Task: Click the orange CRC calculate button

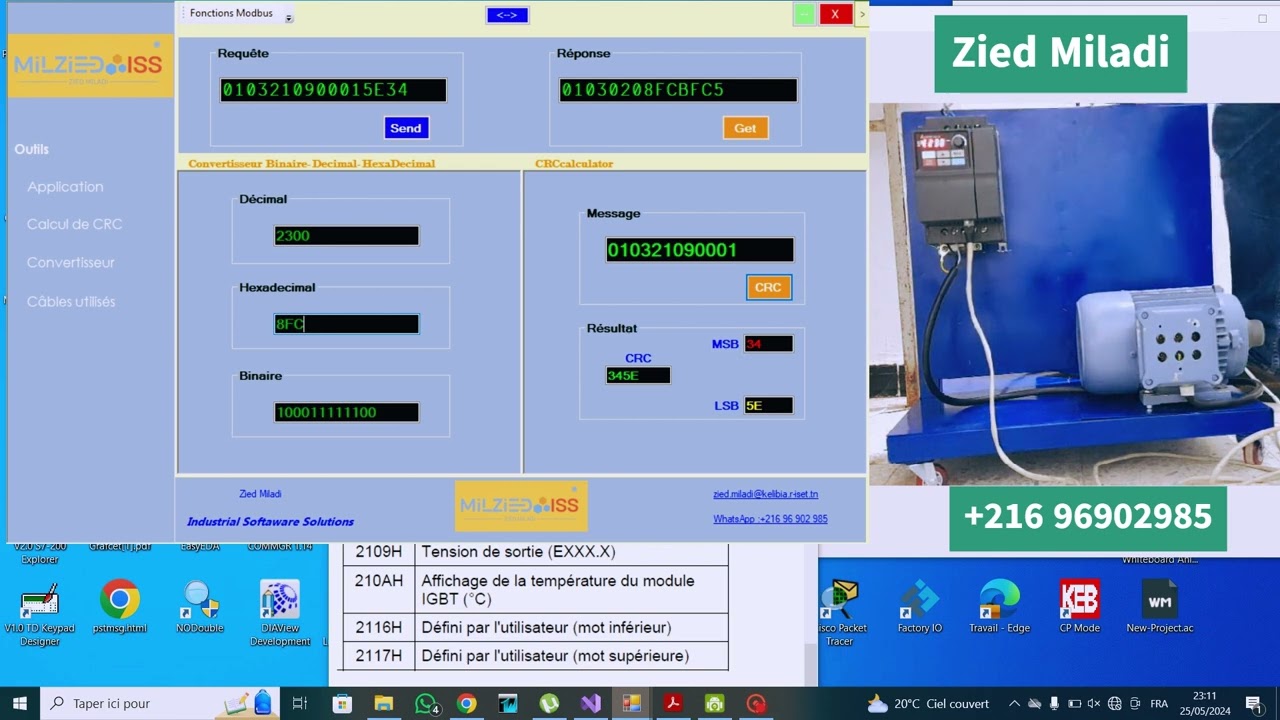Action: pos(768,287)
